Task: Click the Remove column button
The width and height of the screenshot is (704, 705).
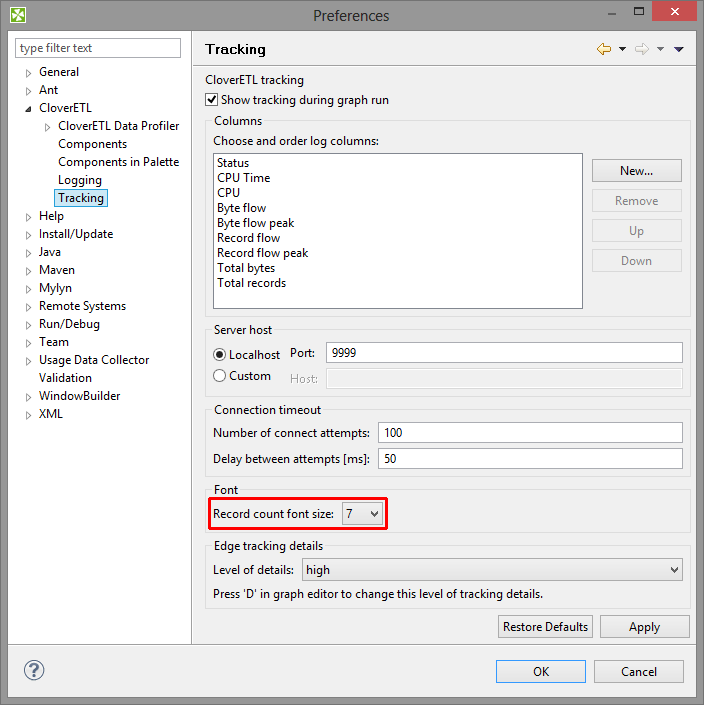Action: (x=637, y=201)
